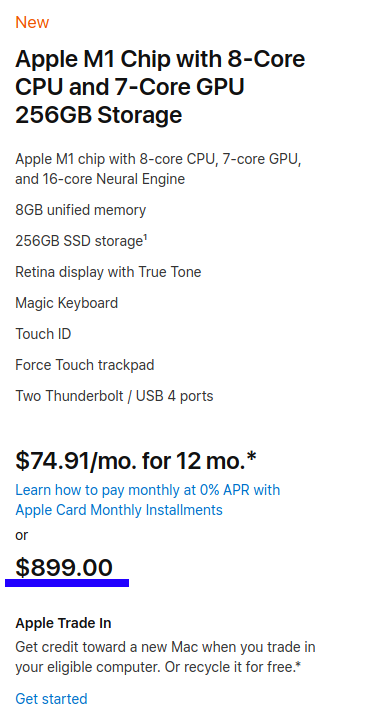Viewport: 375px width, 715px height.
Task: Click the $899.00 full price
Action: (64, 568)
